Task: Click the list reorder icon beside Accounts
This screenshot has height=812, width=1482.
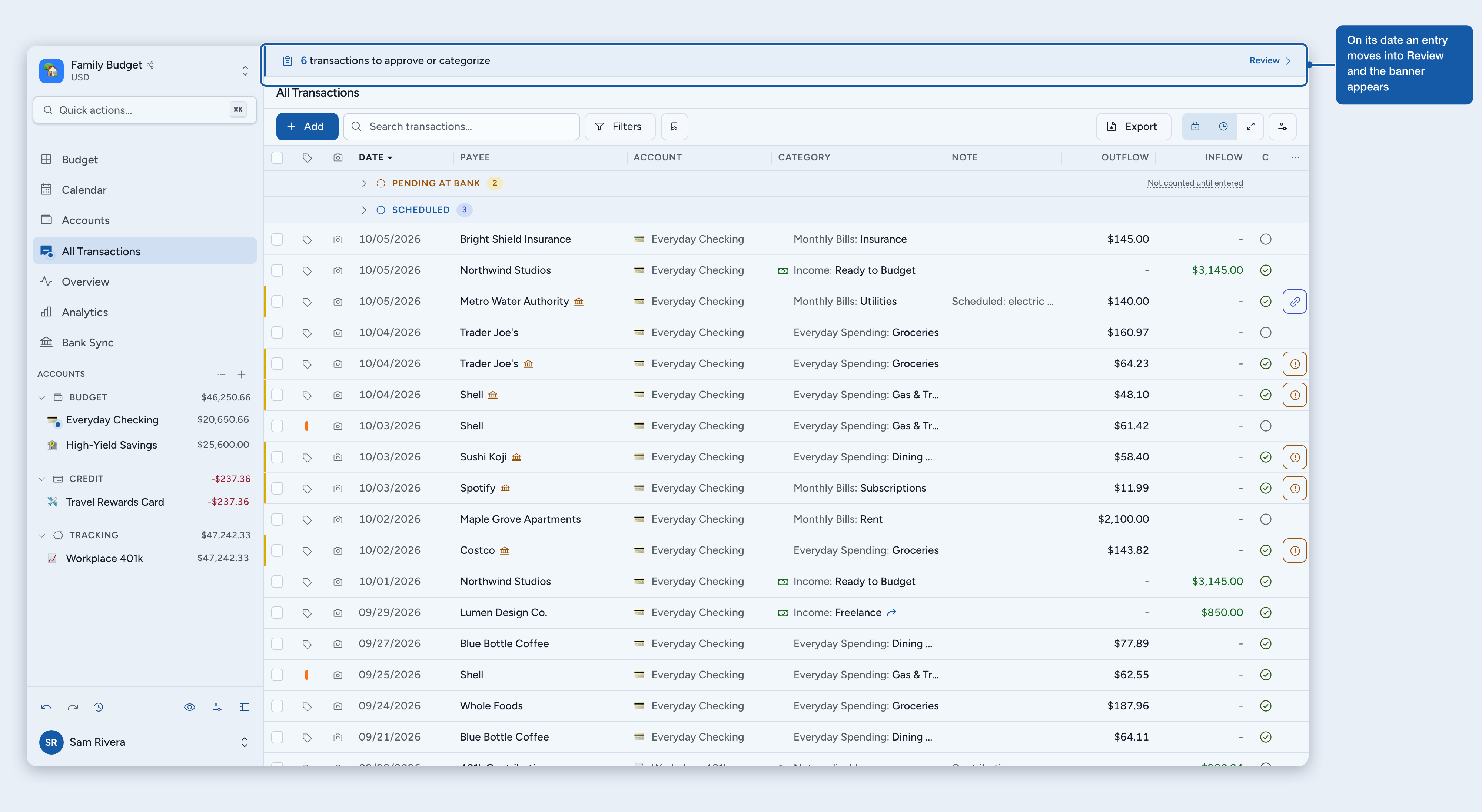Action: coord(222,375)
